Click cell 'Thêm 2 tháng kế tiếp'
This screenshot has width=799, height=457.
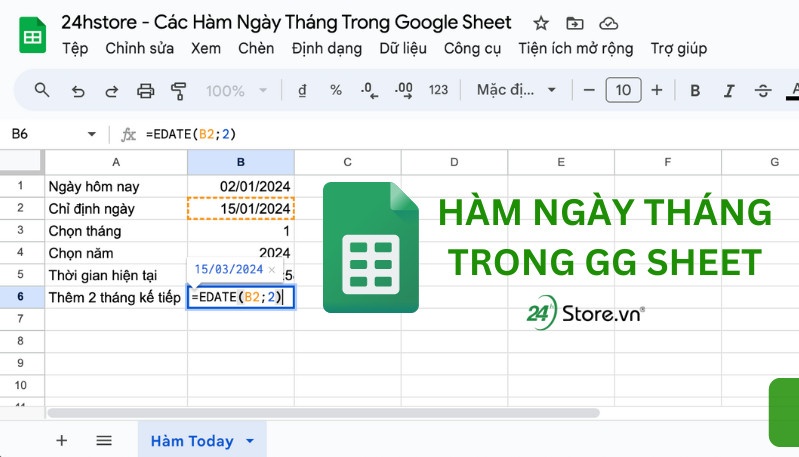pos(116,297)
